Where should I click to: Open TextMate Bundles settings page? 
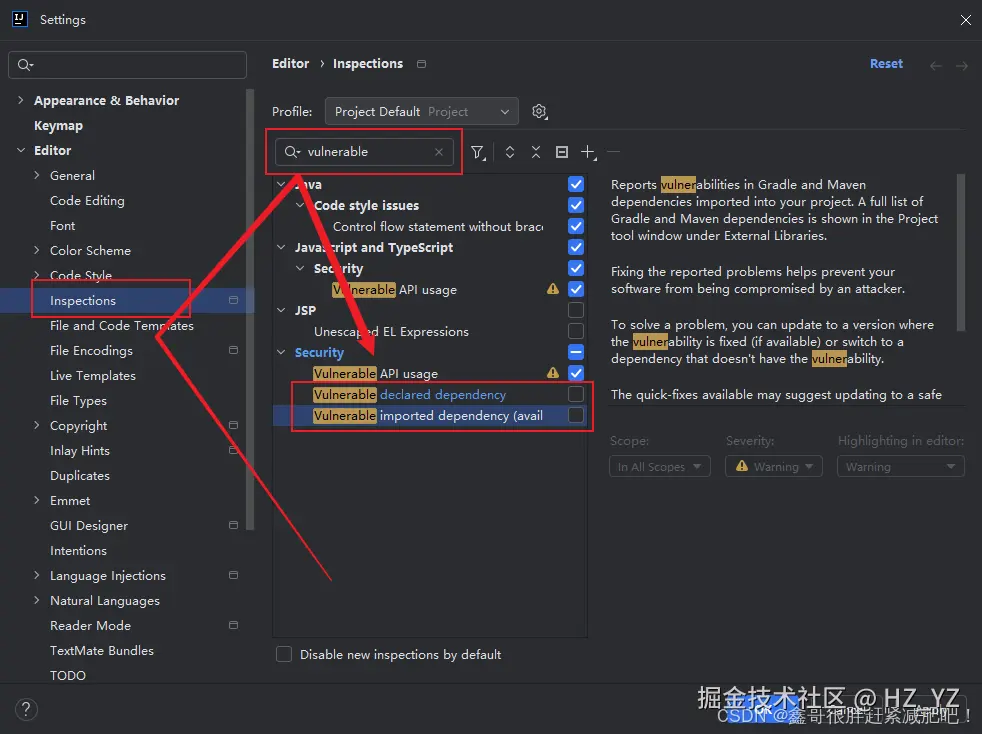click(101, 651)
